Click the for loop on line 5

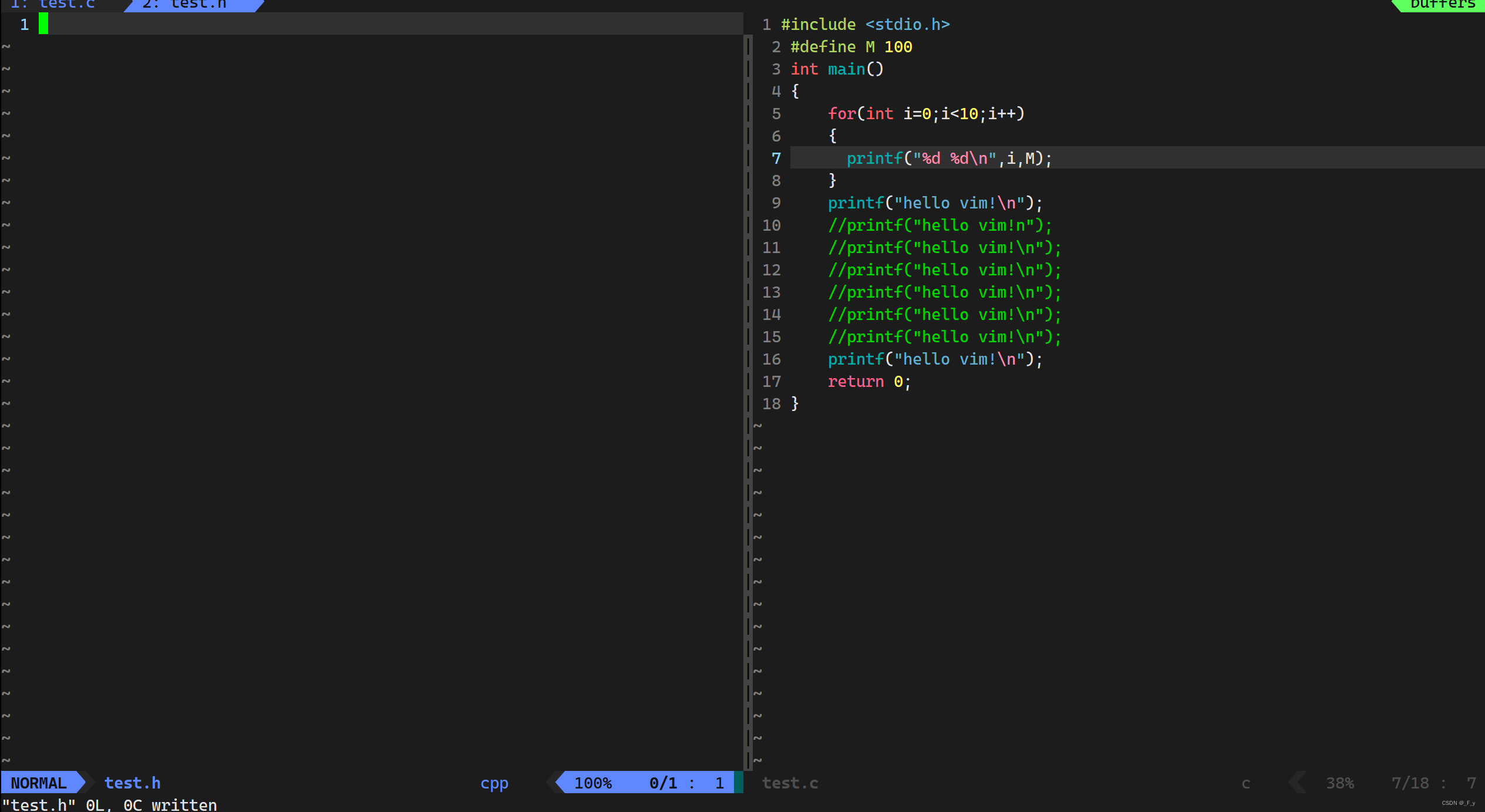(926, 113)
